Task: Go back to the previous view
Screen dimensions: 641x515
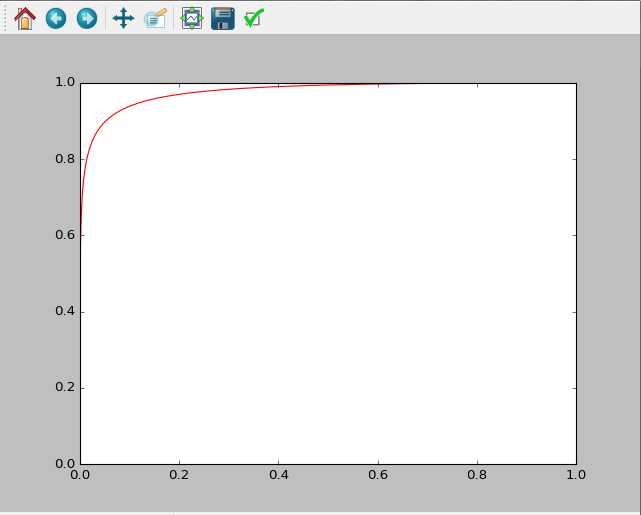Action: 56,18
